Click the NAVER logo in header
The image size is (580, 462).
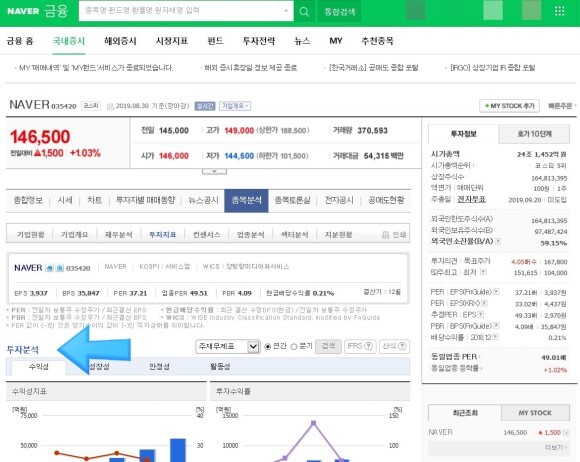point(23,11)
